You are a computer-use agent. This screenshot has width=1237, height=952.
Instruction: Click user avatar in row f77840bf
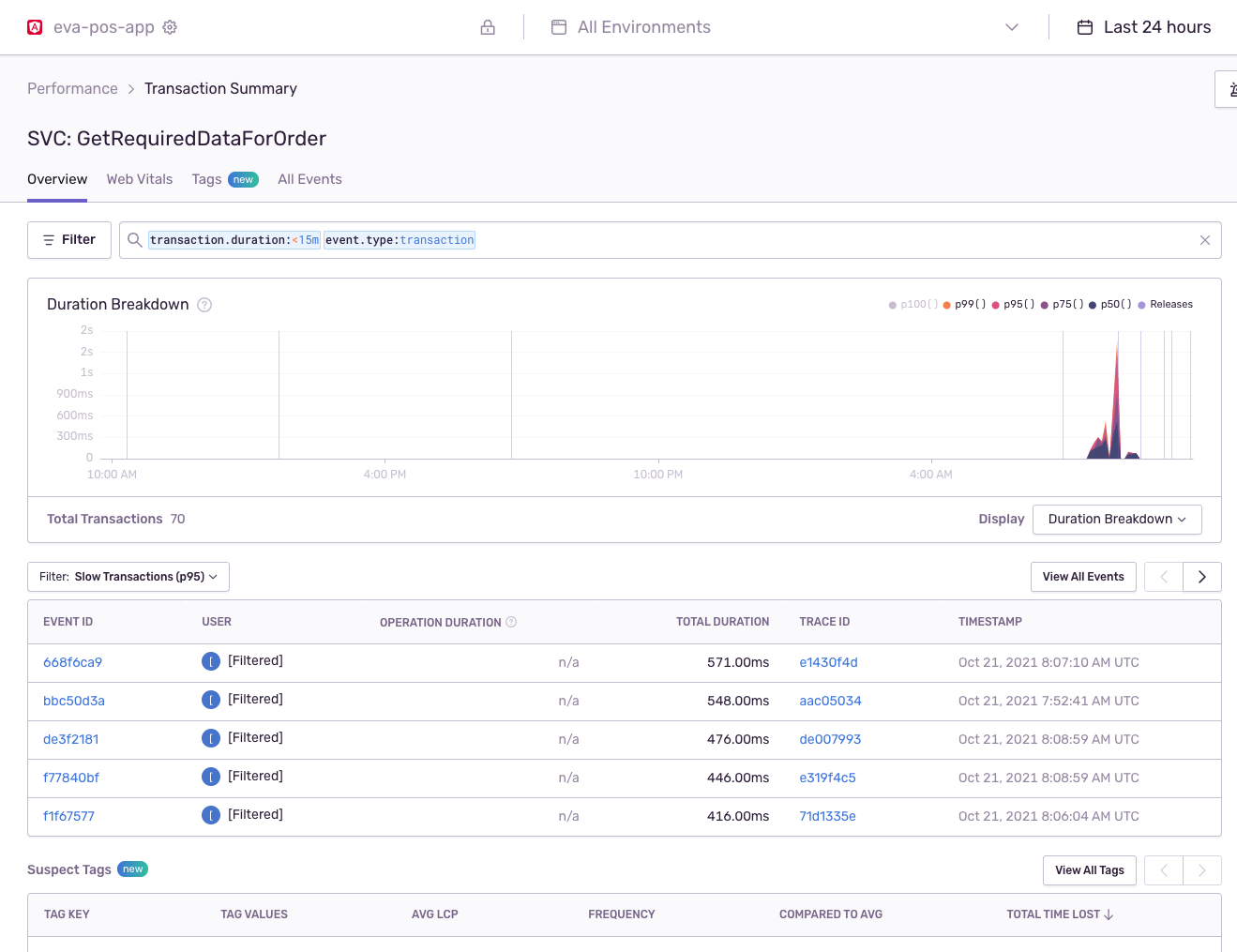pyautogui.click(x=211, y=777)
